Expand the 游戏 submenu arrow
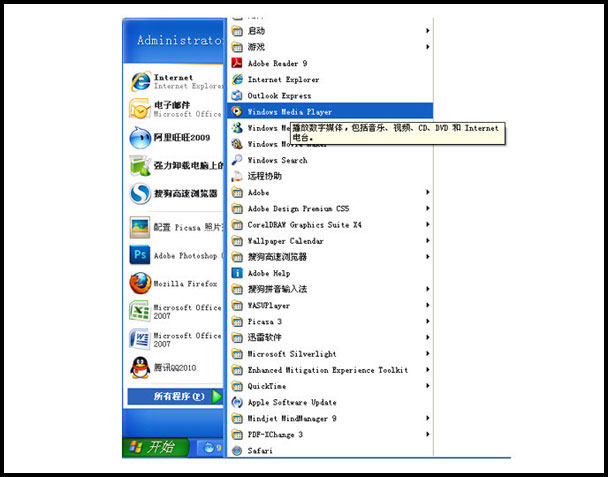This screenshot has height=477, width=608. [x=427, y=47]
